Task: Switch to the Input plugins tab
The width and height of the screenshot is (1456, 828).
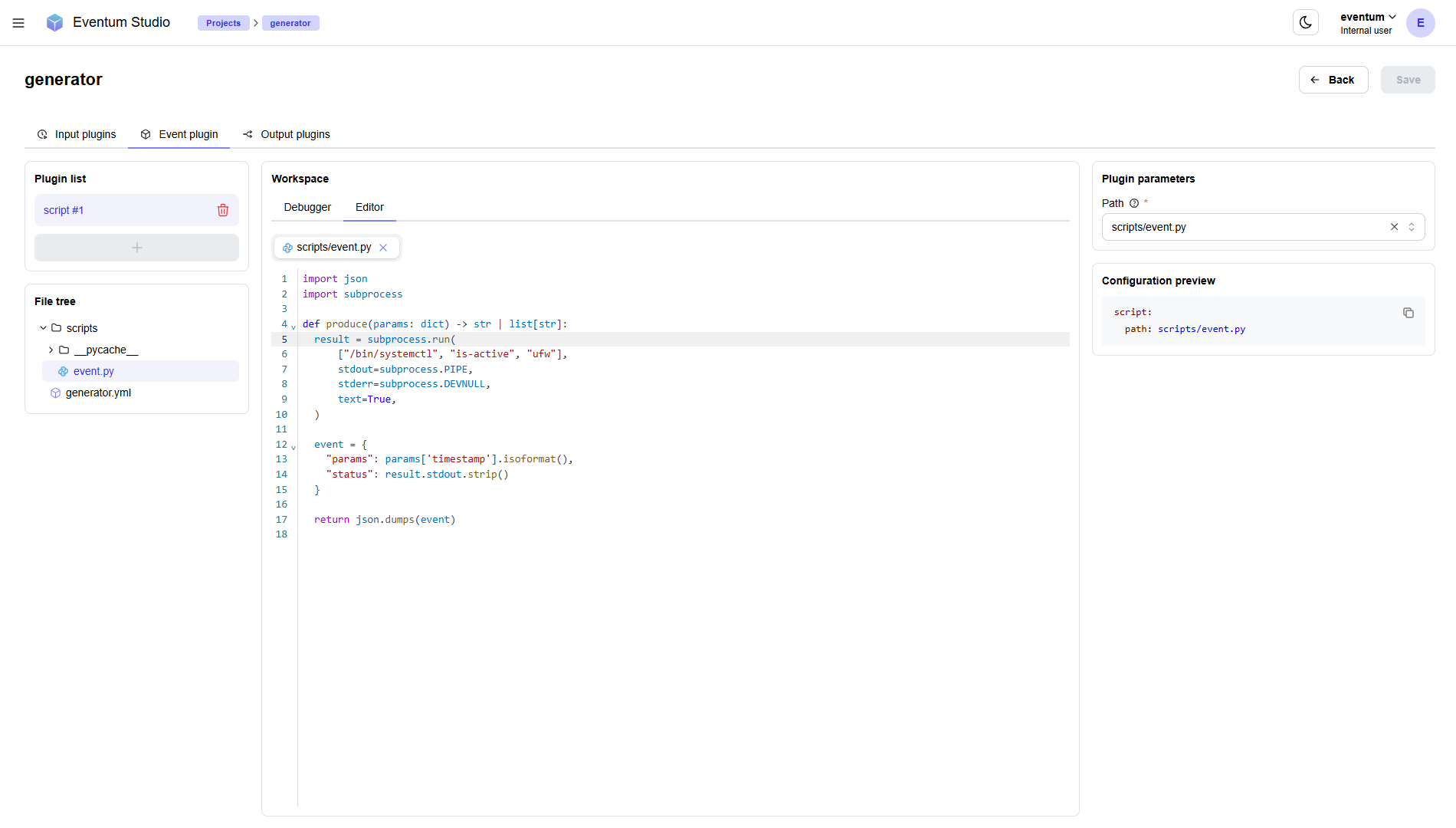Action: click(x=77, y=134)
